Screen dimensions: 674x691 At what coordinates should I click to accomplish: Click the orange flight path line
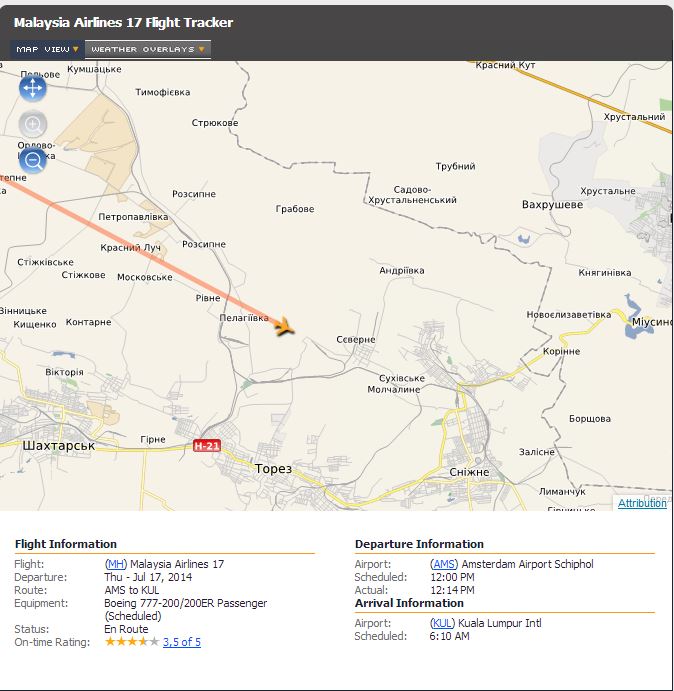point(150,256)
